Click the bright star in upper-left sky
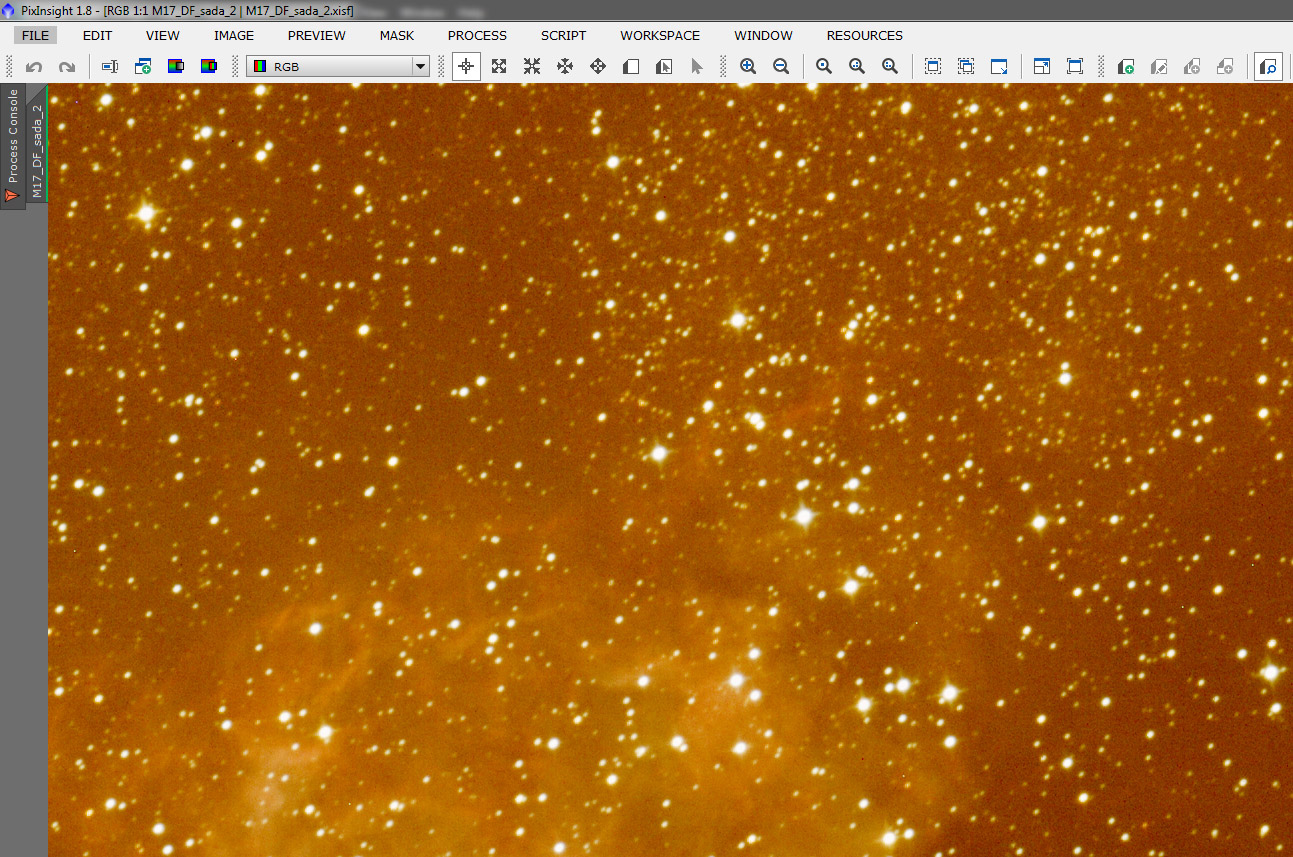This screenshot has height=857, width=1293. click(146, 213)
